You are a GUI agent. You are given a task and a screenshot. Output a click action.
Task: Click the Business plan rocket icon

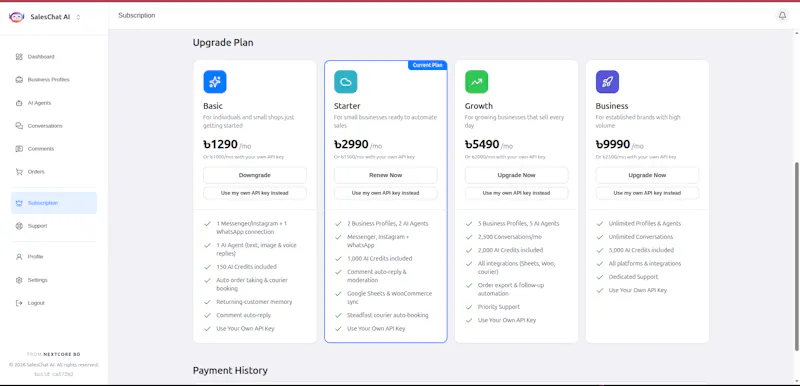click(607, 82)
